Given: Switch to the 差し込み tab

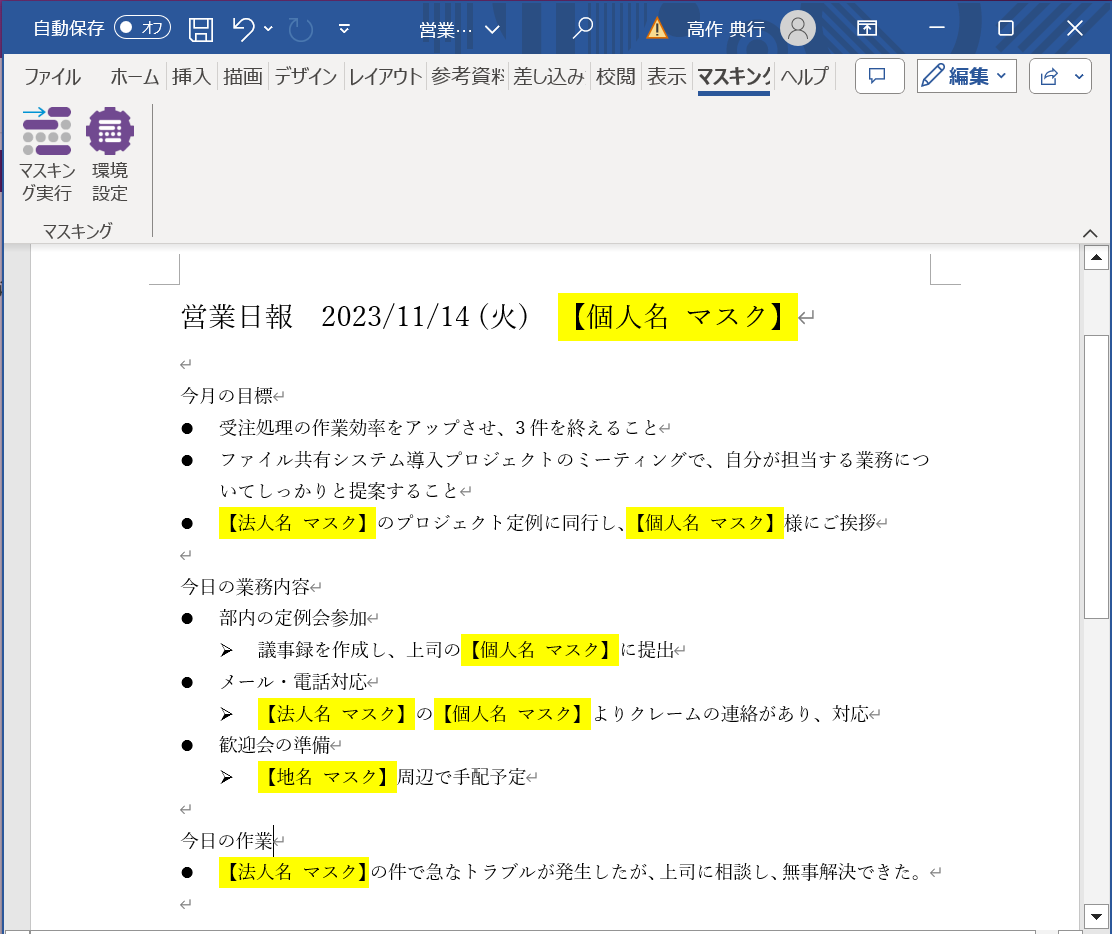Looking at the screenshot, I should (x=548, y=76).
